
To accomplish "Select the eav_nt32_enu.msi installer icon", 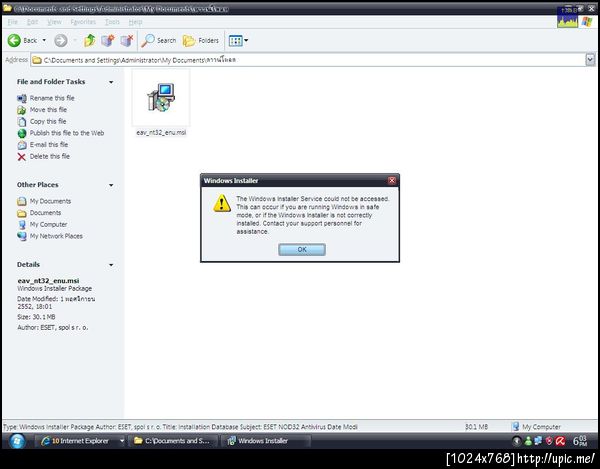I will tap(161, 97).
